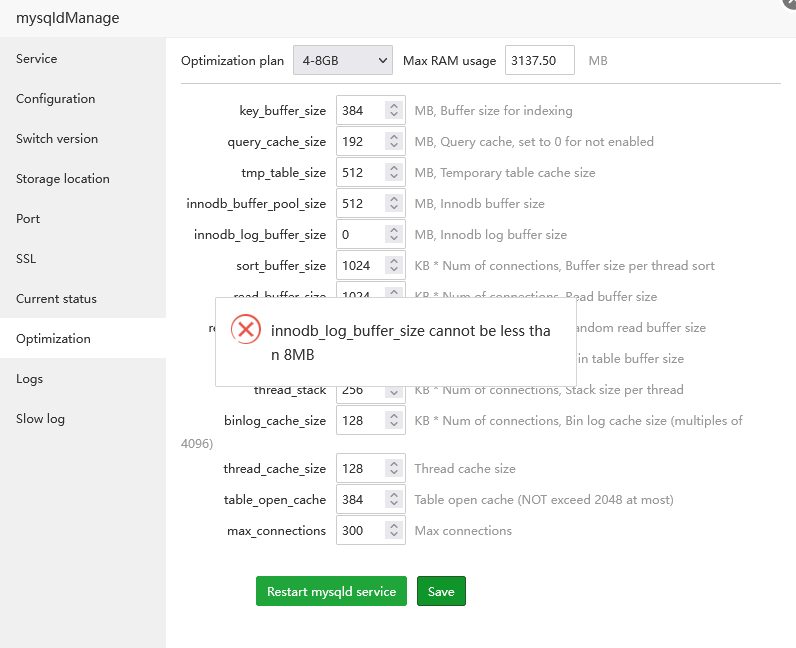The height and width of the screenshot is (648, 796).
Task: Click the tmp_table_size stepper control
Action: 394,173
